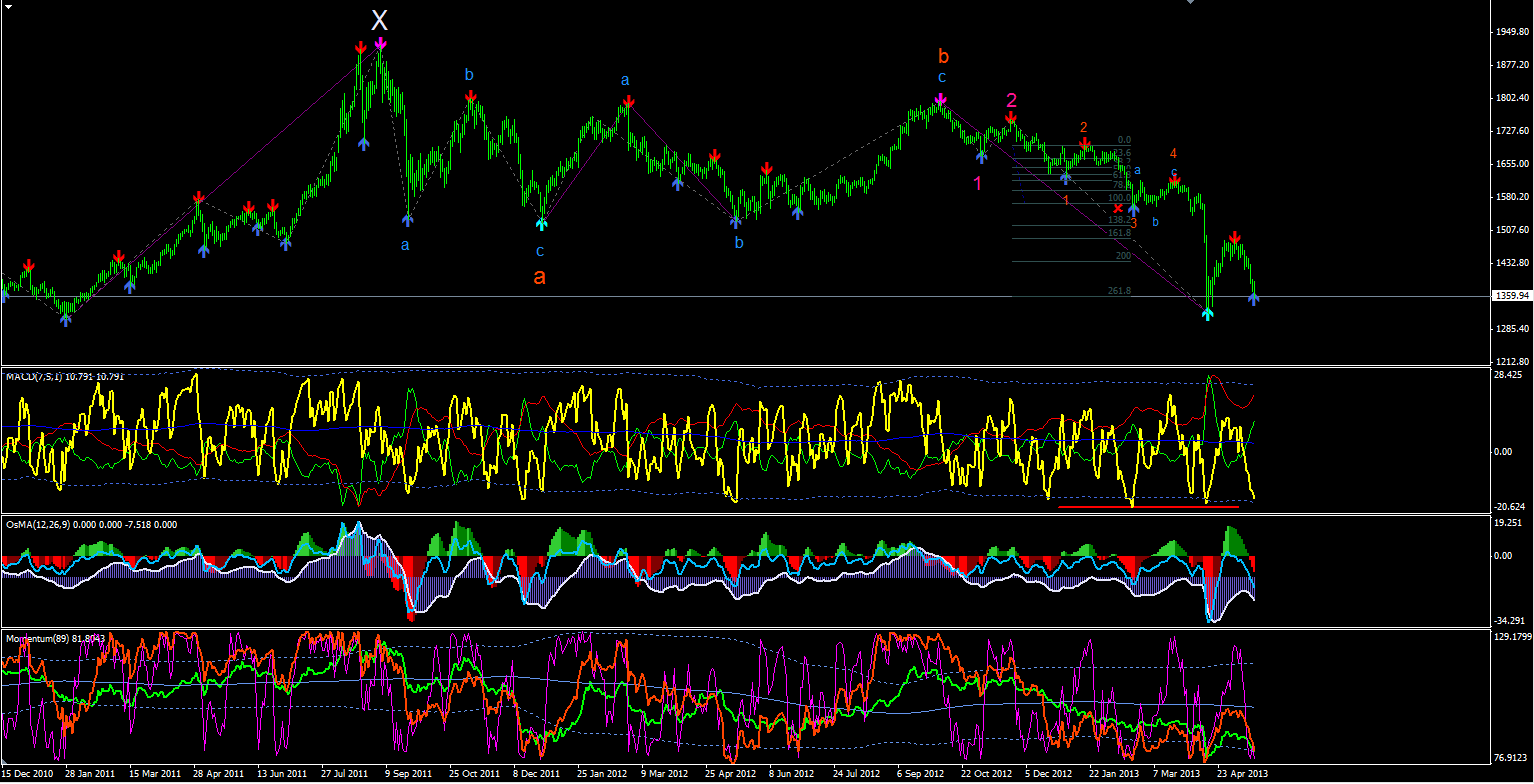Click the 25 Jan 2012 date label

602,774
